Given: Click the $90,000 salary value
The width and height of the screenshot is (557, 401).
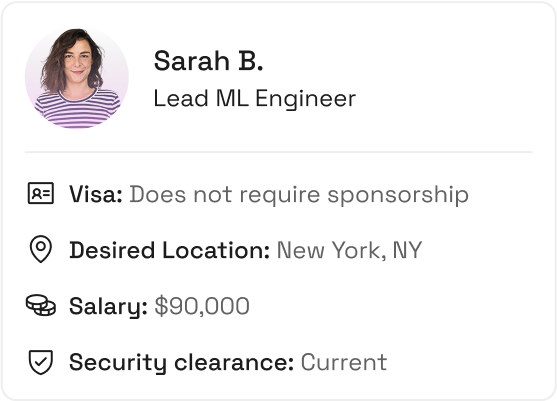Looking at the screenshot, I should coord(202,306).
